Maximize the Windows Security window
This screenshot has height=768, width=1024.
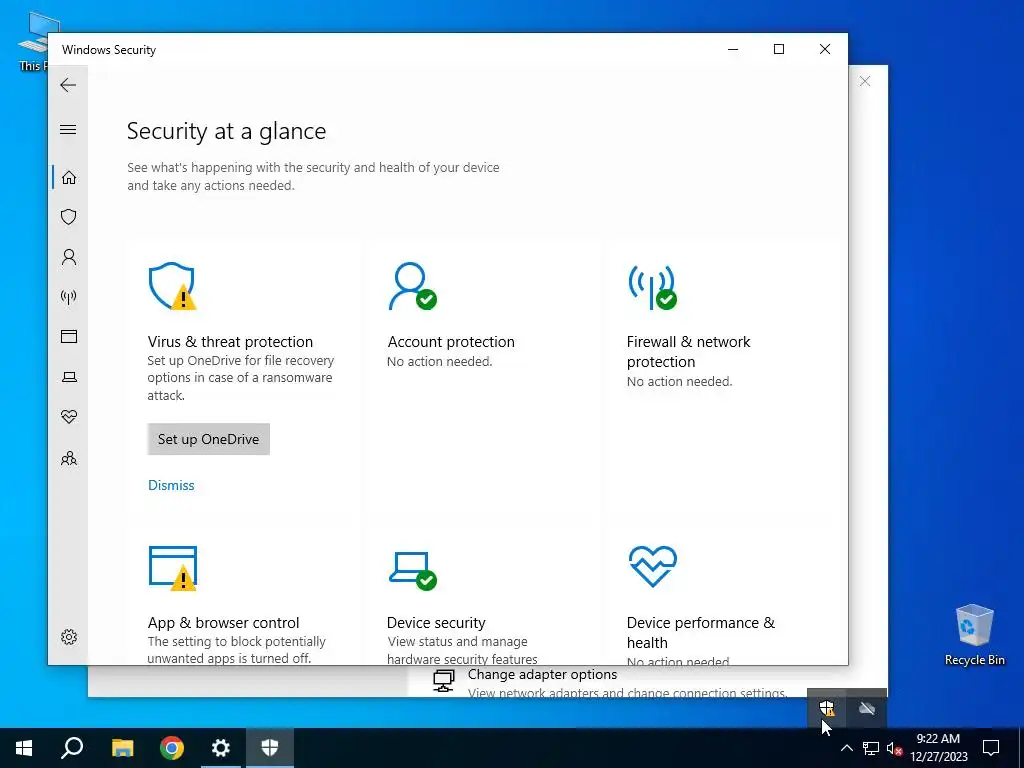(778, 49)
